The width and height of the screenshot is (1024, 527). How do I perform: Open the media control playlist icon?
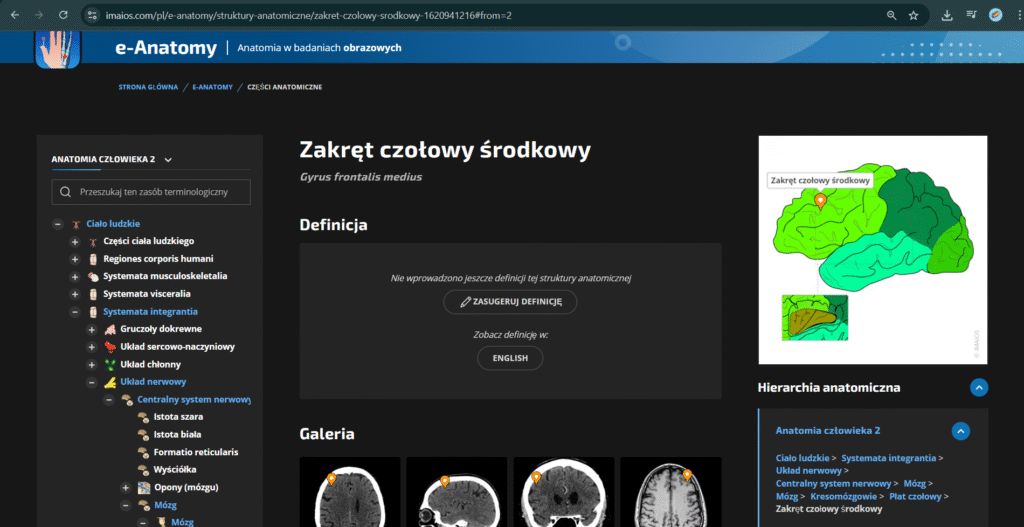click(x=972, y=15)
